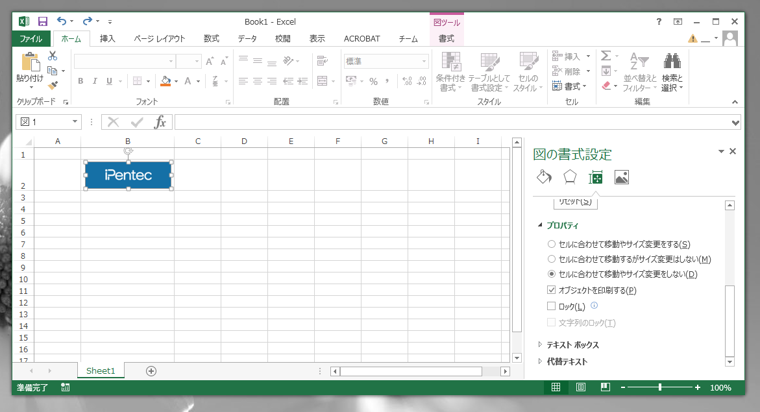Switch to the 数式 ribbon tab
The image size is (760, 412).
pyautogui.click(x=211, y=39)
